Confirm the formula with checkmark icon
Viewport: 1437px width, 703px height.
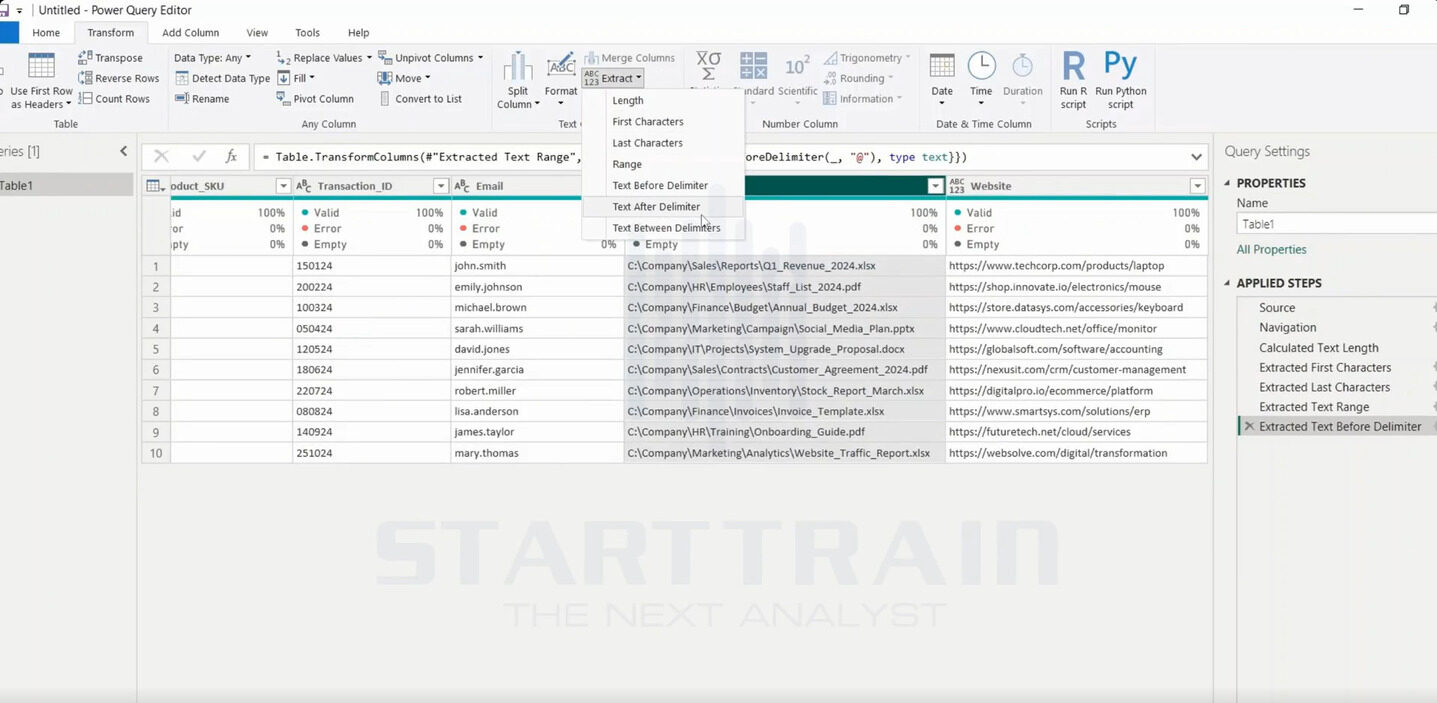point(198,157)
